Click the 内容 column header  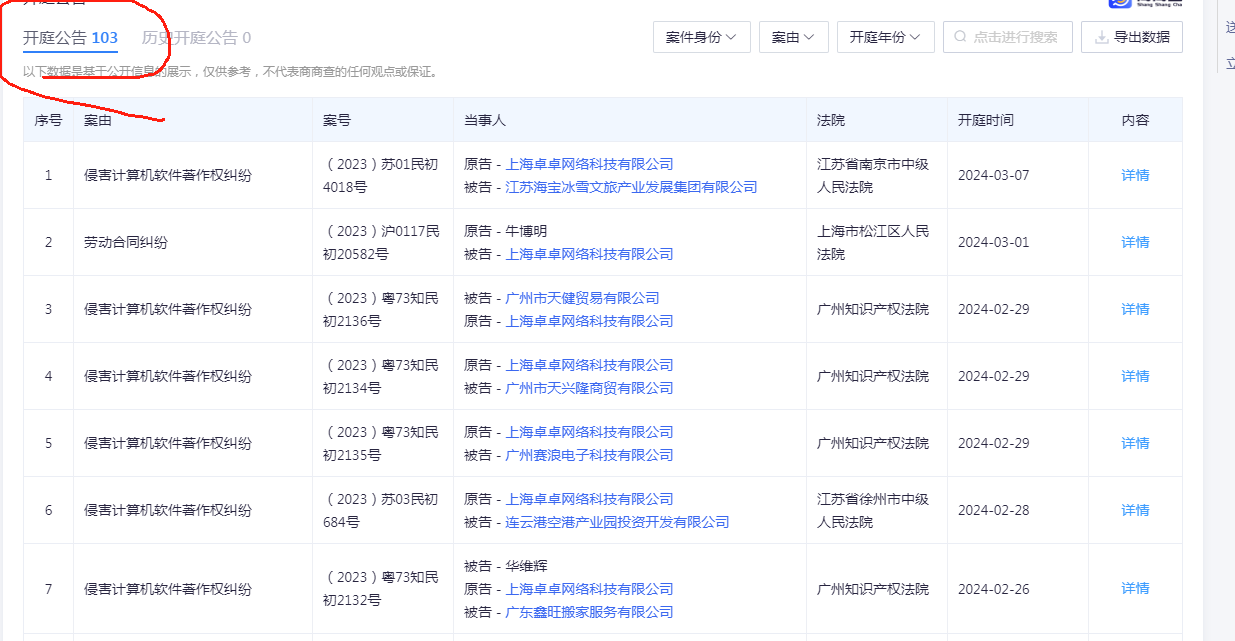(1135, 120)
